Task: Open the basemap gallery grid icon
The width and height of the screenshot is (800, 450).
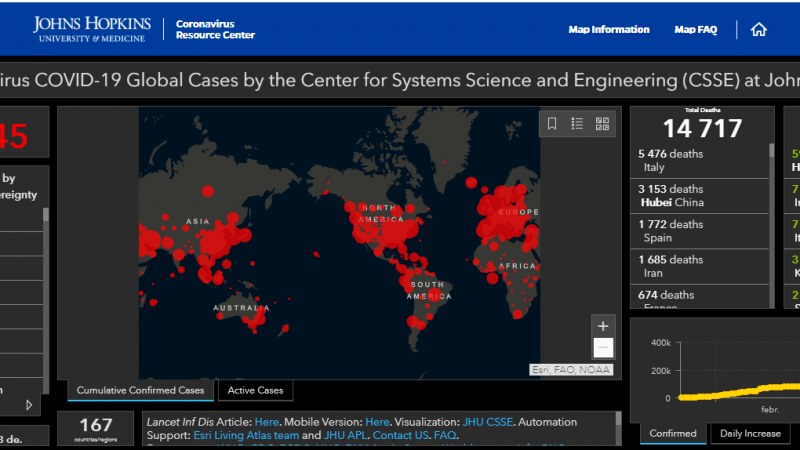Action: pos(602,123)
